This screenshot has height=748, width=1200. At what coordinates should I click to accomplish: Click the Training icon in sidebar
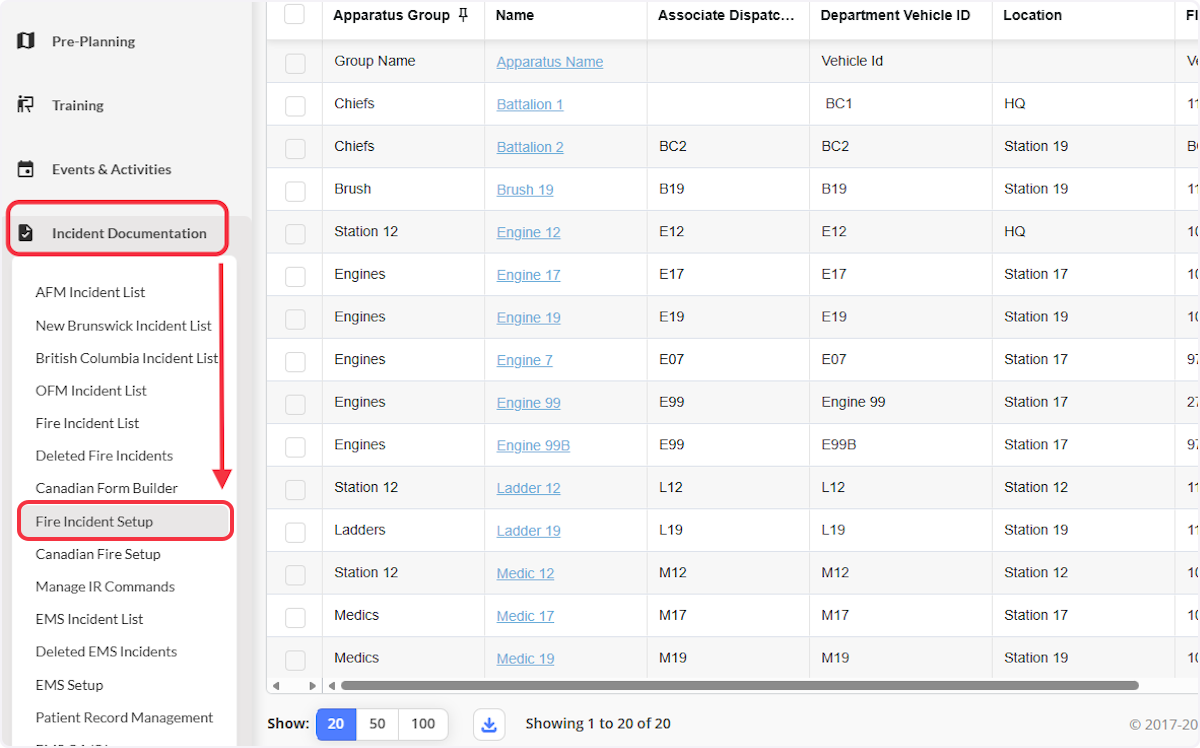click(26, 105)
